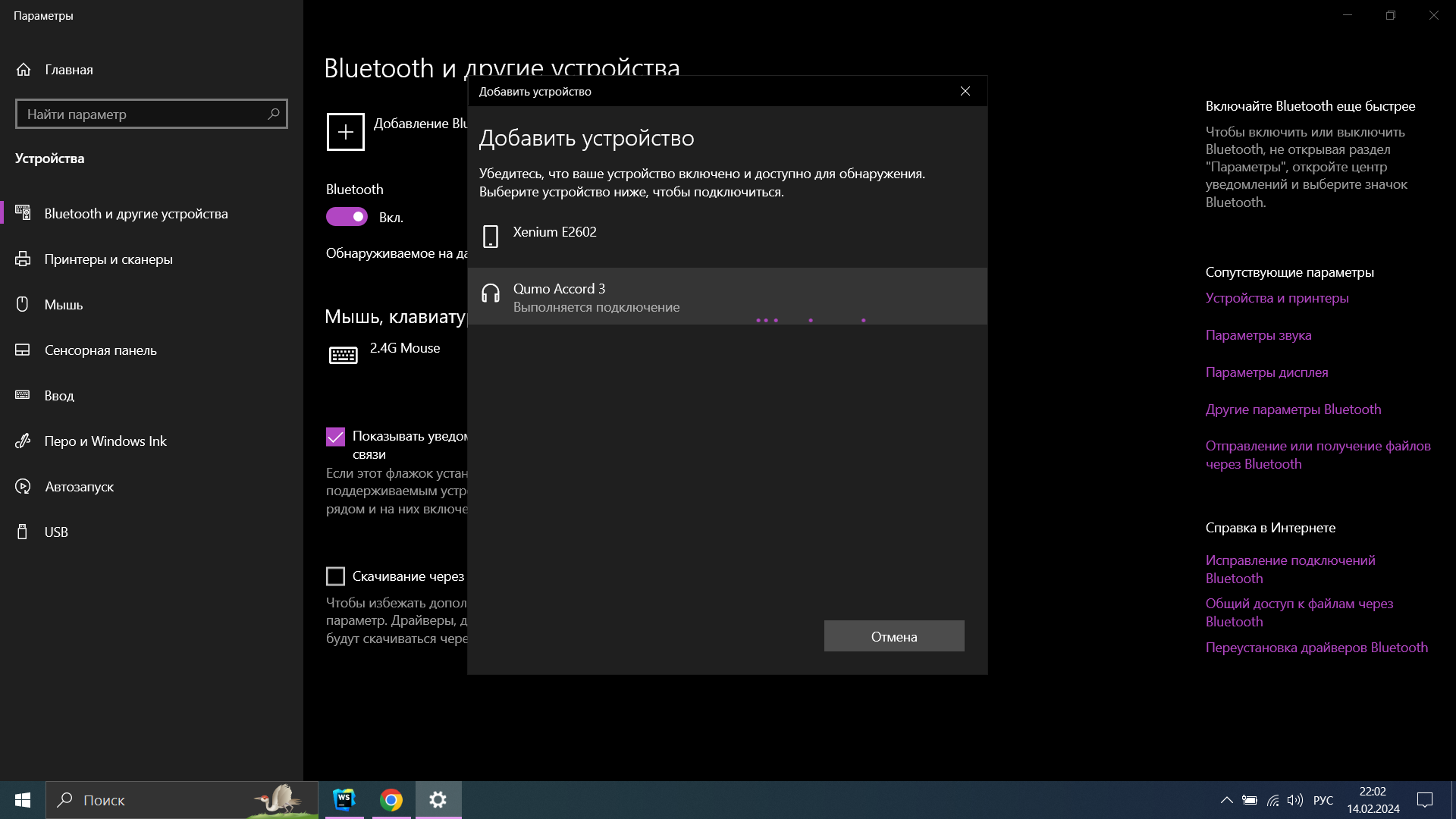Click the headphones icon of Qumo Accord 3

tap(491, 293)
